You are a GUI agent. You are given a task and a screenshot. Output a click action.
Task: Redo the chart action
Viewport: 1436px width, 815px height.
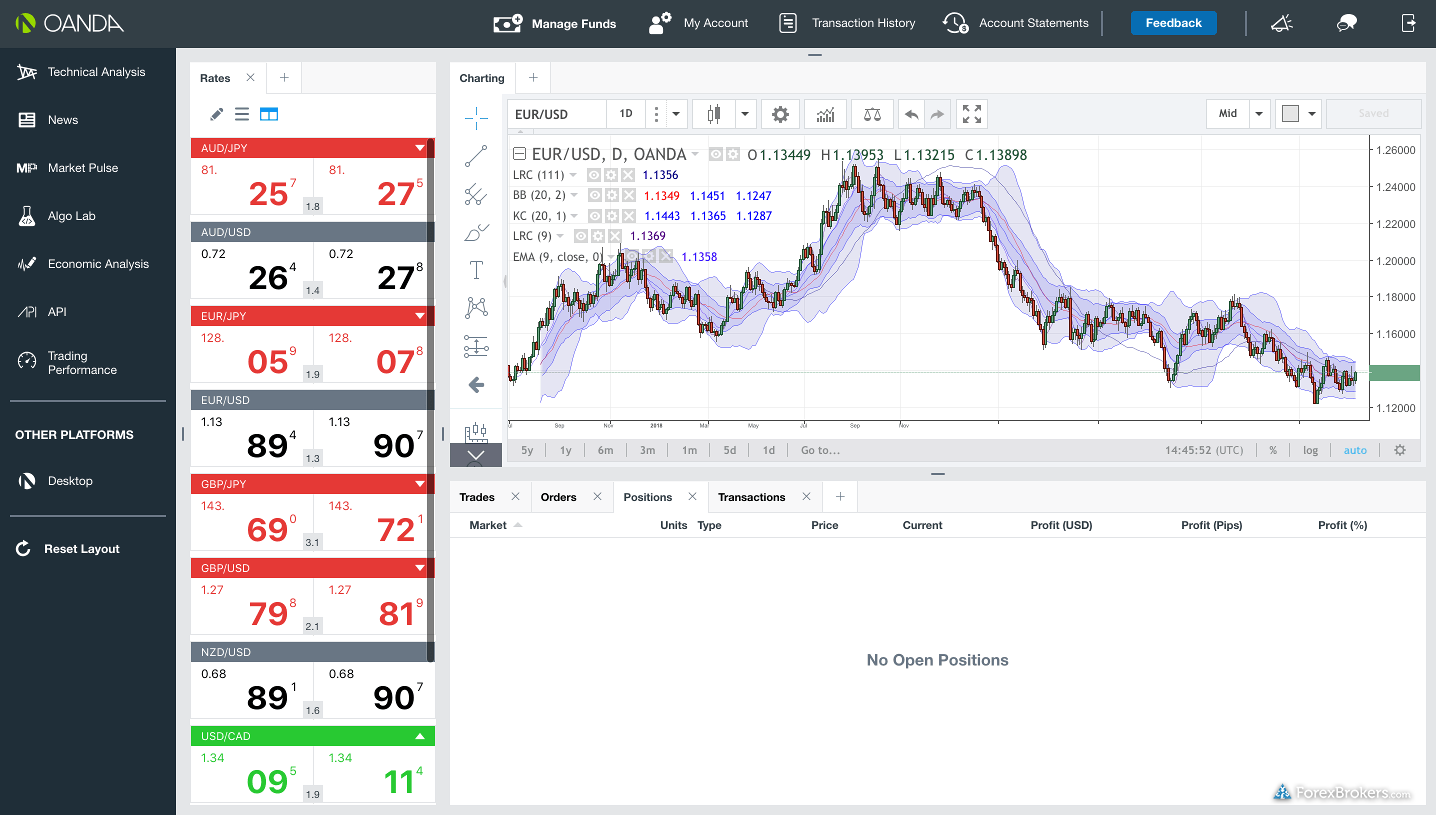(937, 114)
